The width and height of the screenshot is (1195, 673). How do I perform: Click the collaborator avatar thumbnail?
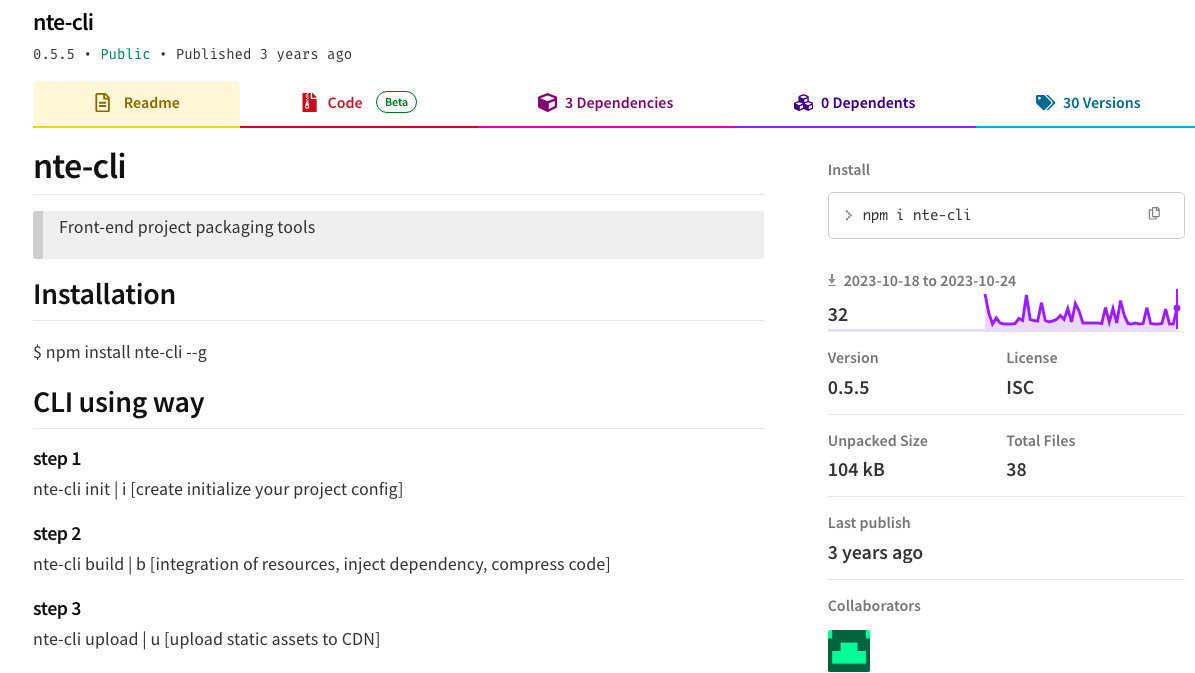[x=849, y=651]
